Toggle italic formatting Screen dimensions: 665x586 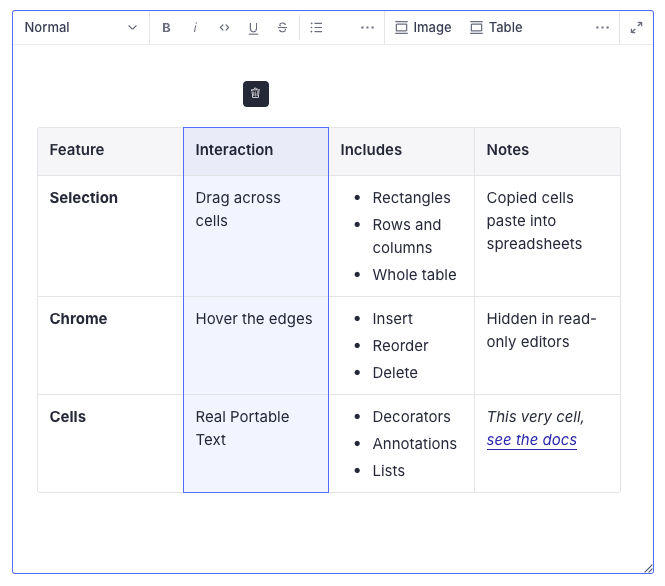[x=195, y=28]
